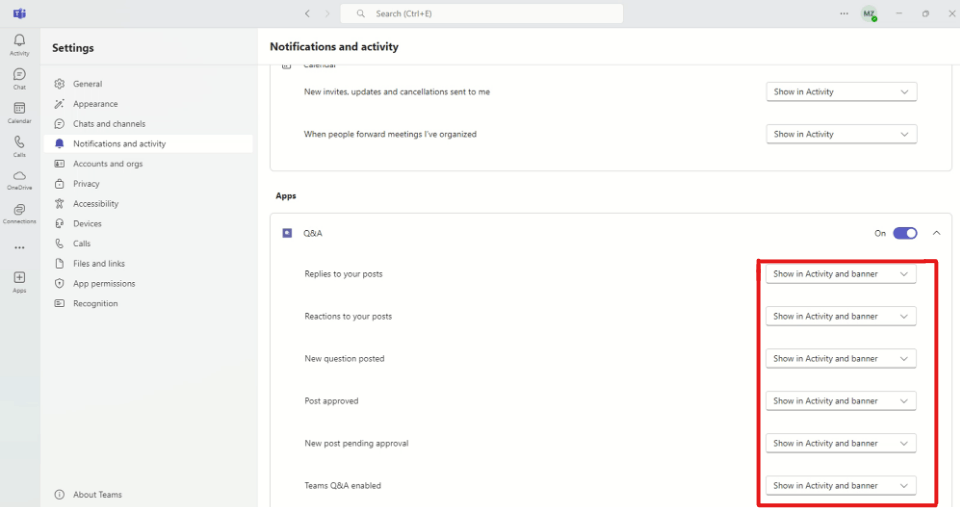
Task: Click the Accounts and orgs card icon
Action: [x=59, y=164]
